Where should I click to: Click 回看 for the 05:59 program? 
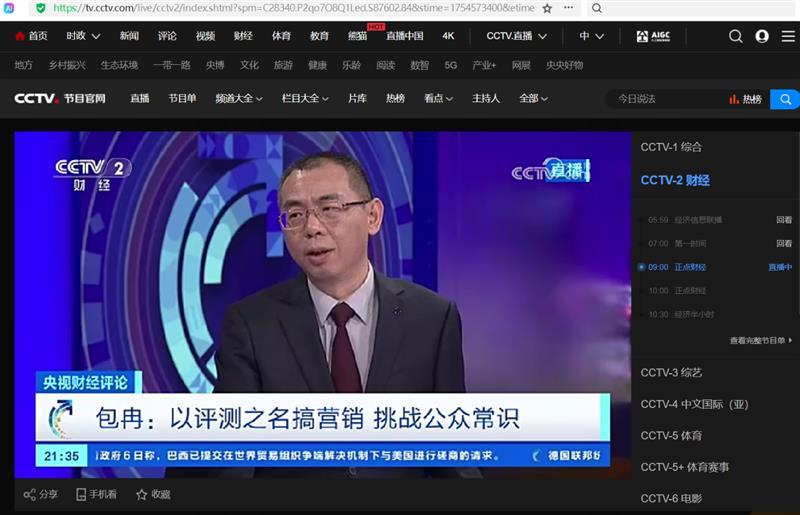coord(784,220)
